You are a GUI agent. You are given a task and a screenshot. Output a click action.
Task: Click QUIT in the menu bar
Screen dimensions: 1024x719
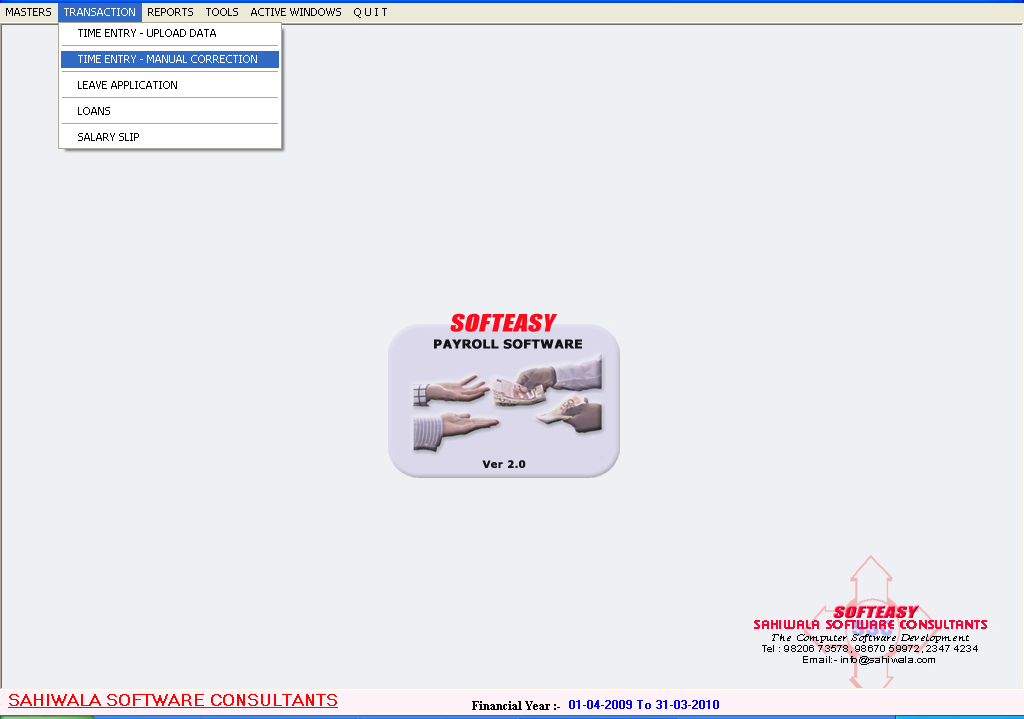click(x=370, y=12)
